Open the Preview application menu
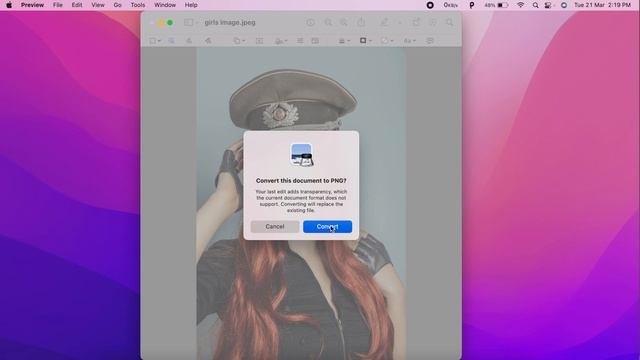Viewport: 640px width, 360px height. [32, 5]
